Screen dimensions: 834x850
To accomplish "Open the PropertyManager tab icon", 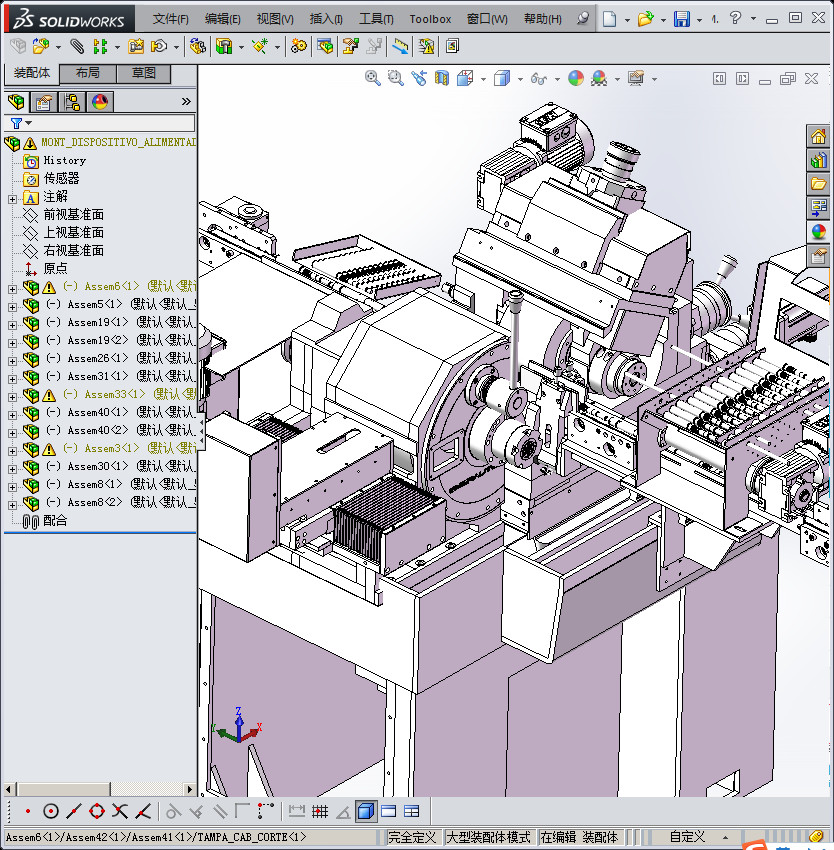I will [44, 102].
